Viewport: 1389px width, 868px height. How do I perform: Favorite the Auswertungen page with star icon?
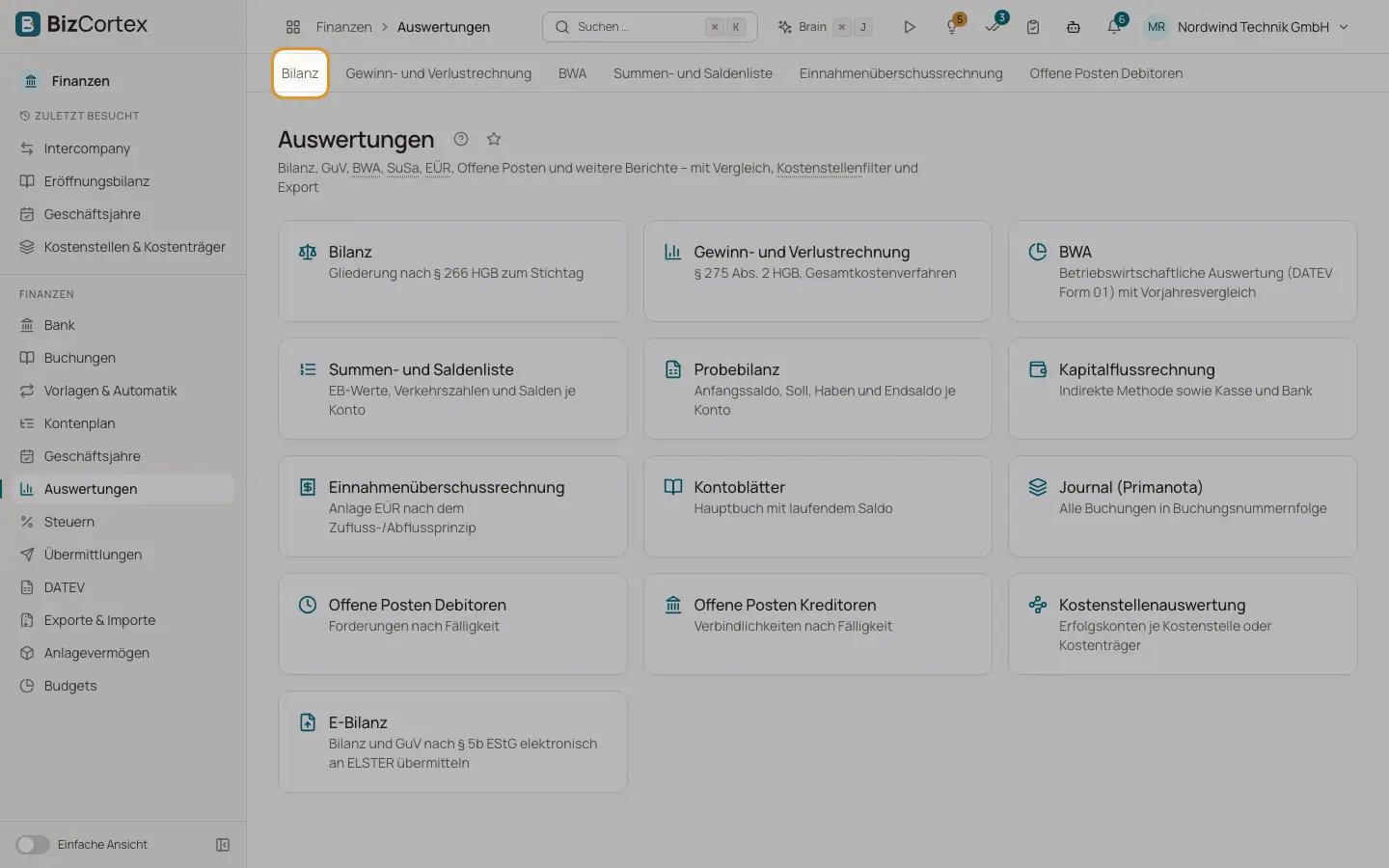[x=494, y=139]
